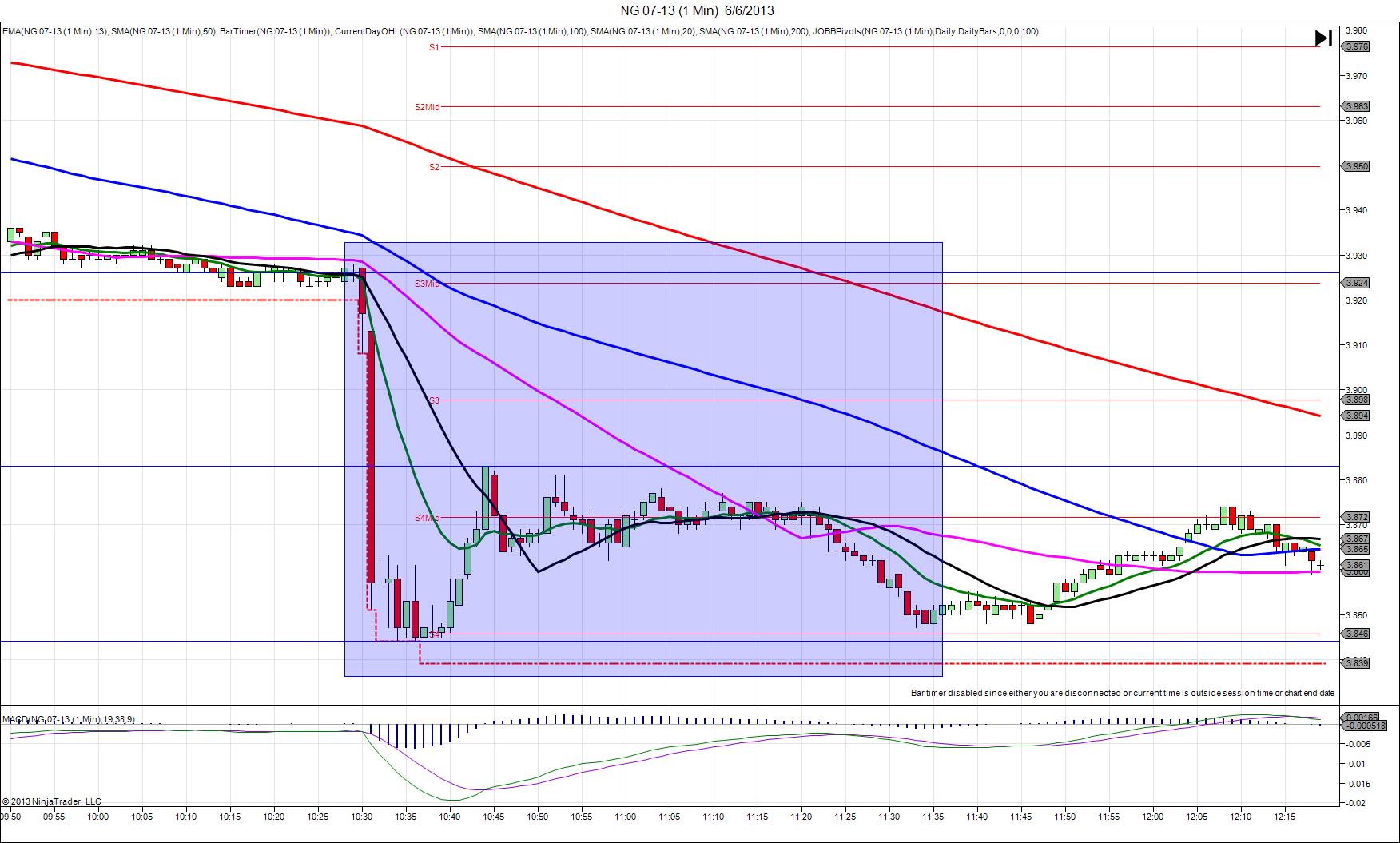
Task: Click the -0.01 MACD axis label
Action: 1355,764
